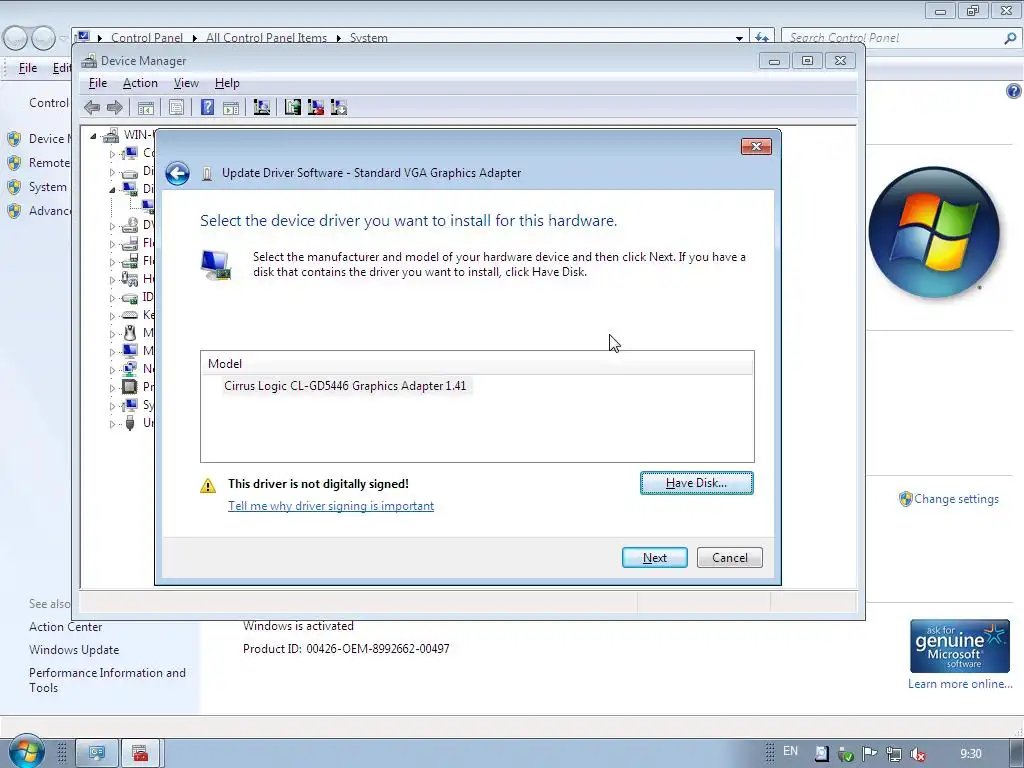
Task: Click the Next button
Action: (654, 558)
